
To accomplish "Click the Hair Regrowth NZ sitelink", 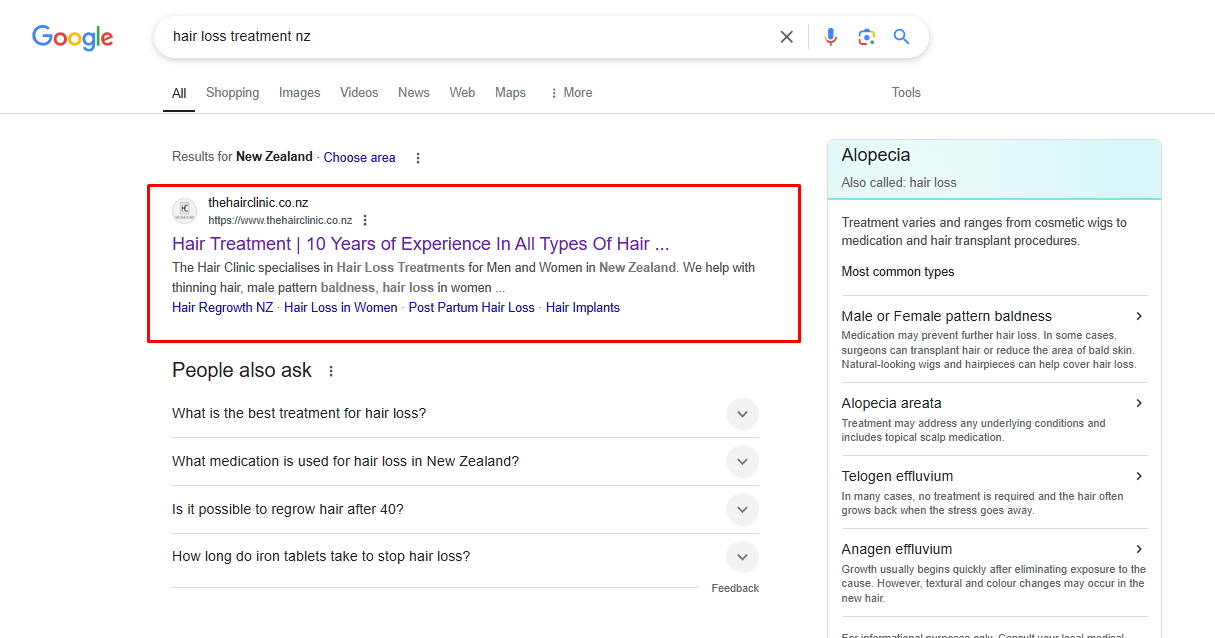I will click(x=222, y=308).
